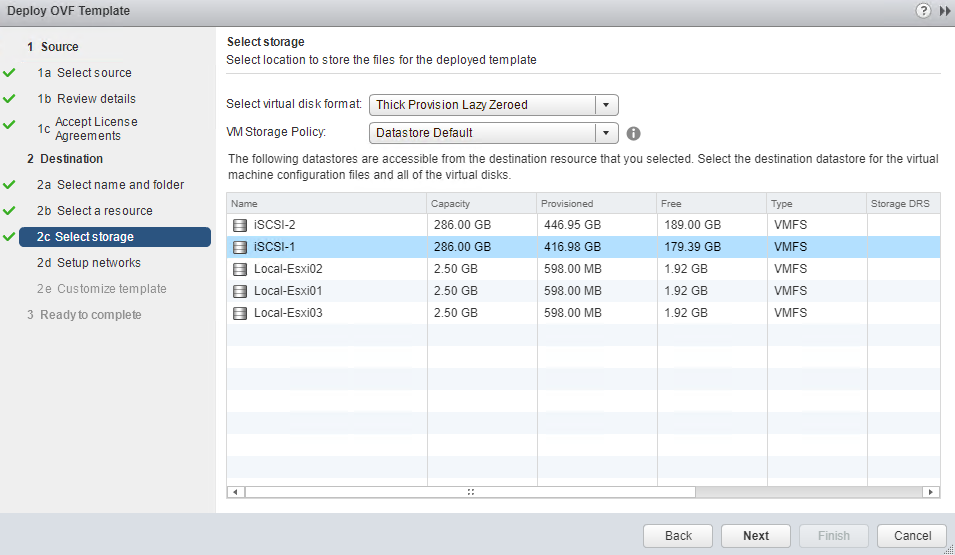Click the Back button

pyautogui.click(x=678, y=535)
